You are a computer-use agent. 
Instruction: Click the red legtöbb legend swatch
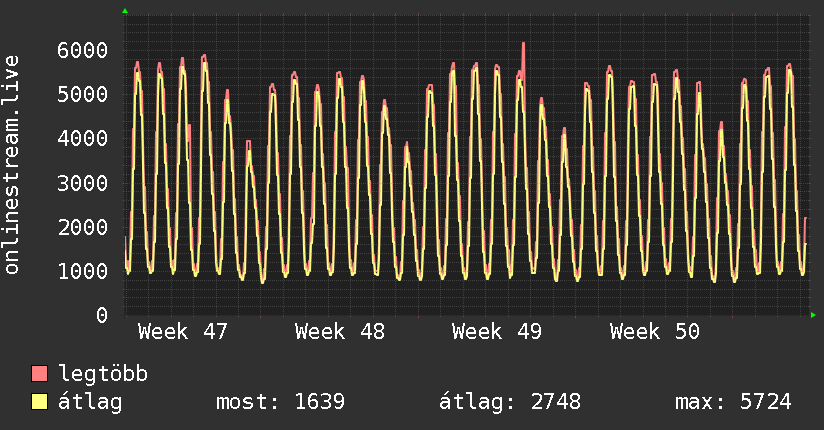tap(40, 375)
